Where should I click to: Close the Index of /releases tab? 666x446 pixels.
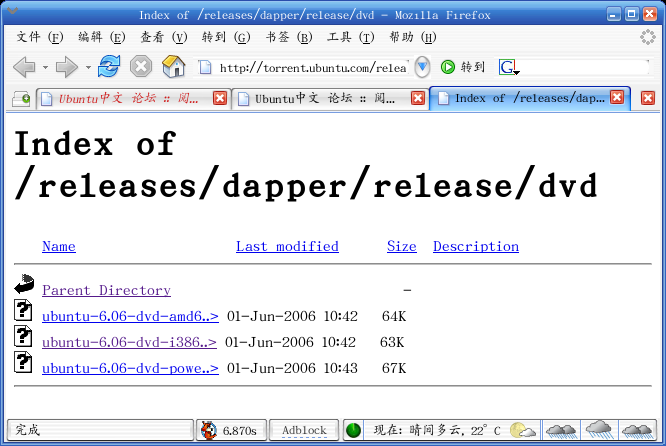pos(617,98)
